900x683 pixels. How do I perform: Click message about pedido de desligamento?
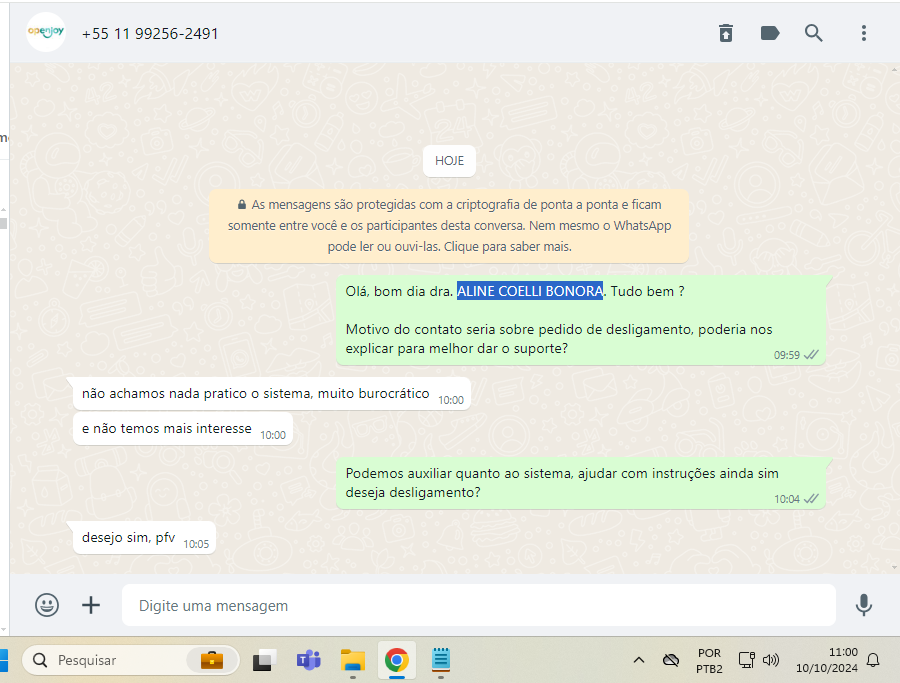pos(581,320)
